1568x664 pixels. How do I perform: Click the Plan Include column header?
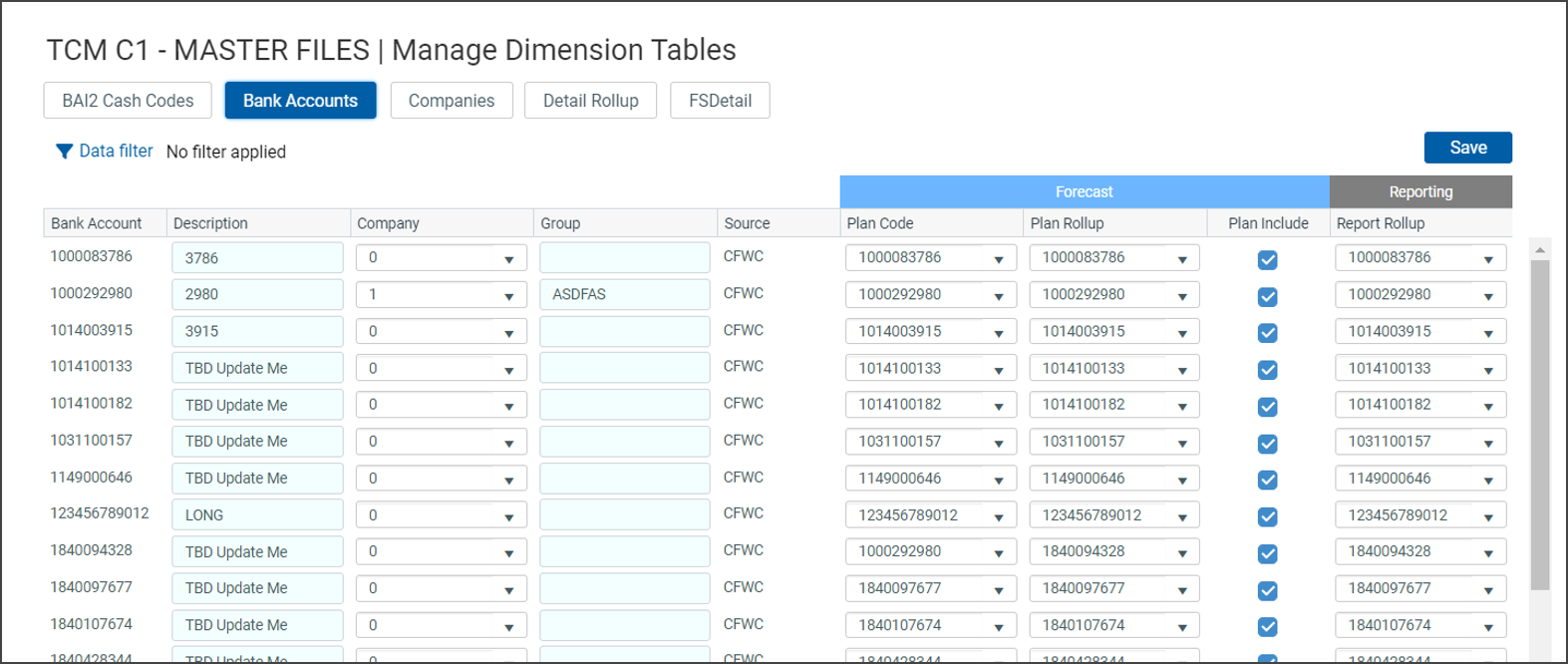(x=1268, y=223)
